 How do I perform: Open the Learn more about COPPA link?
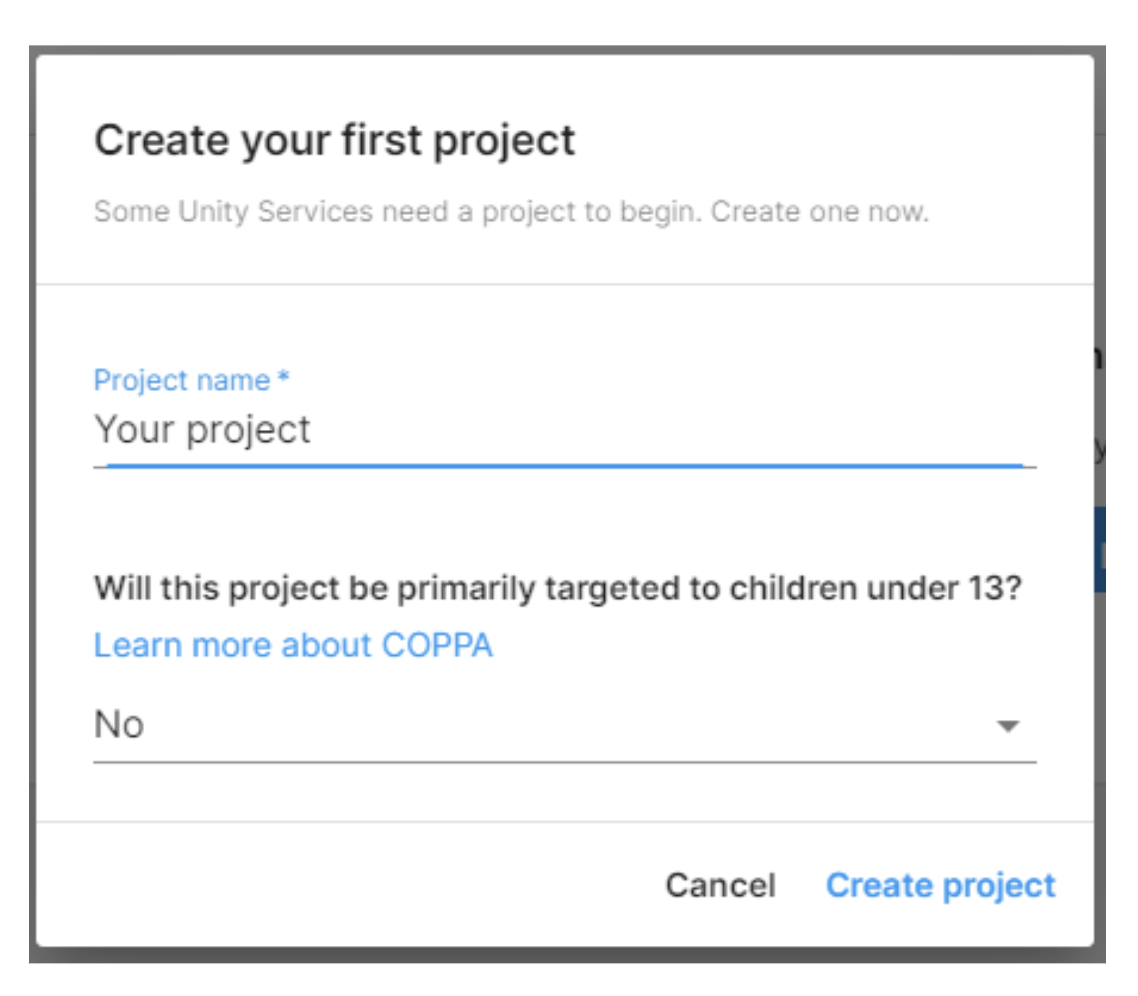(x=293, y=645)
